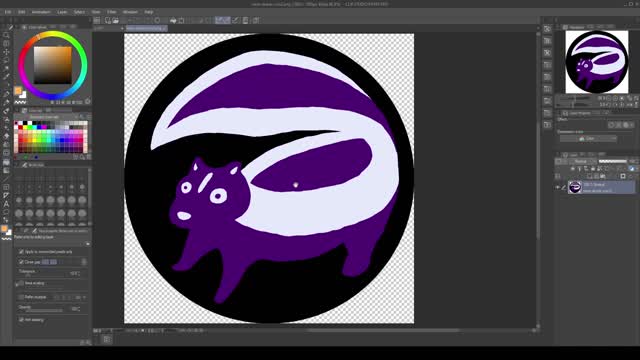Click the New document icon in command bar
The width and height of the screenshot is (640, 360).
108,20
